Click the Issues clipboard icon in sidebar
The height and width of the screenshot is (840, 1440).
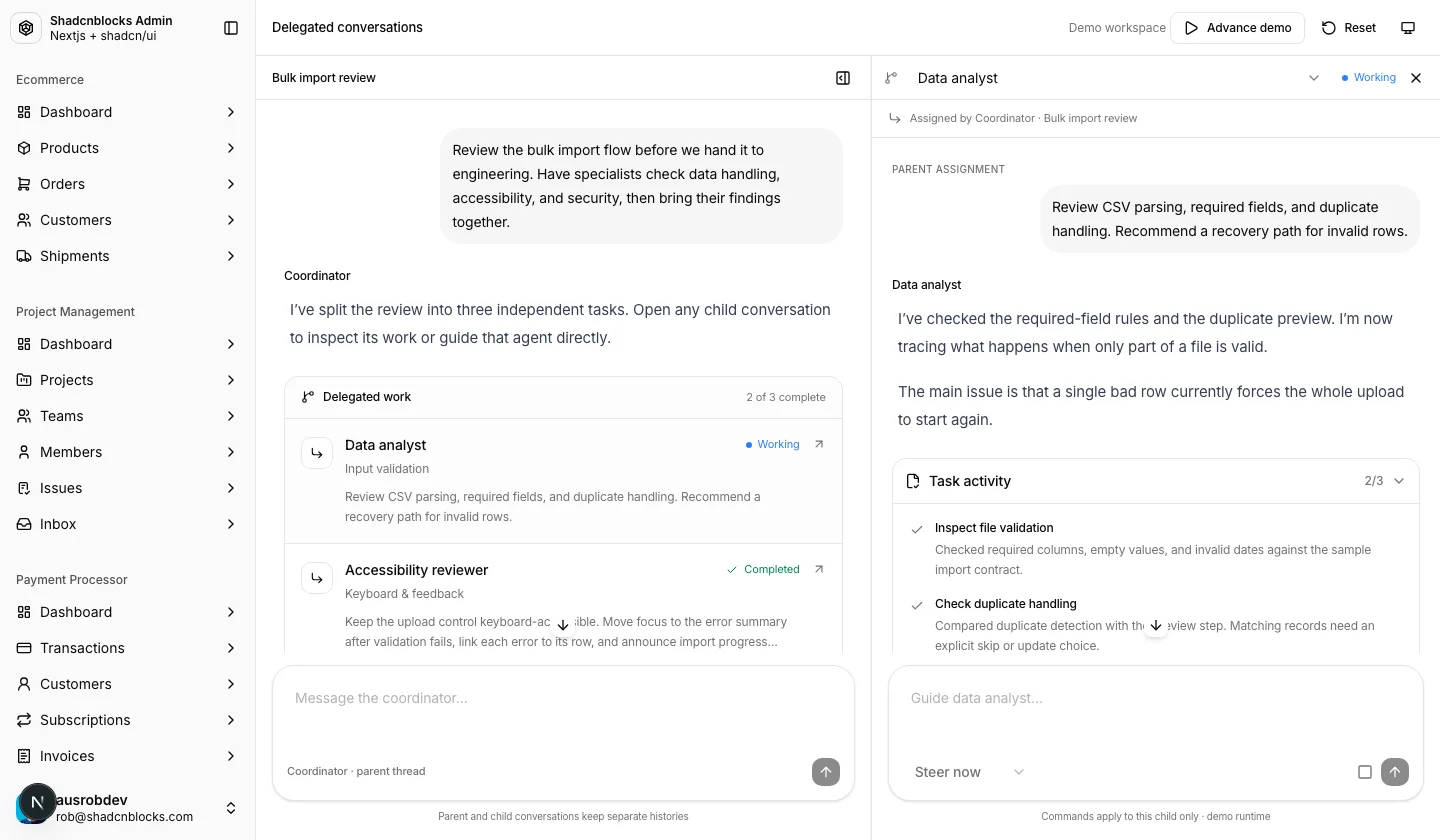(x=24, y=488)
